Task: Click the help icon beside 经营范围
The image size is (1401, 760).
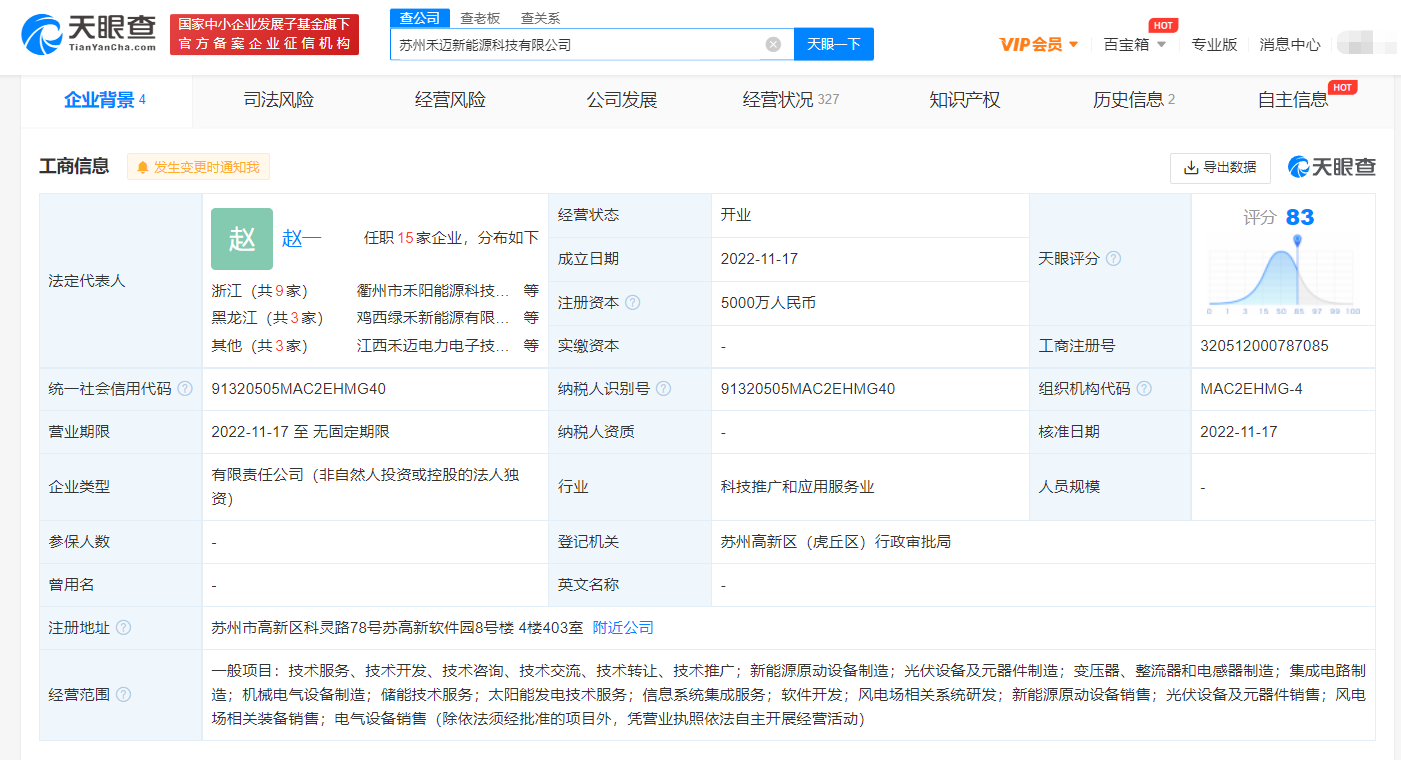Action: [x=125, y=694]
